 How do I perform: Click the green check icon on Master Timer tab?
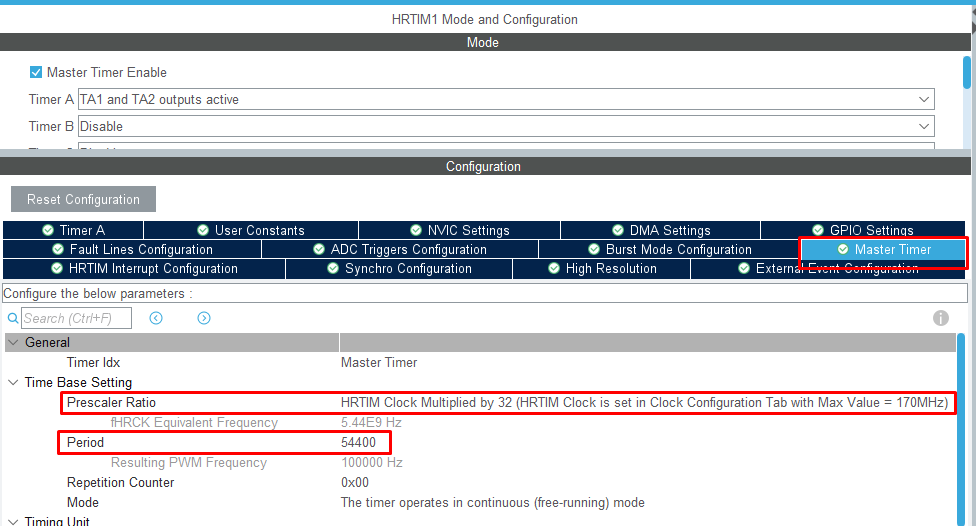pos(843,249)
